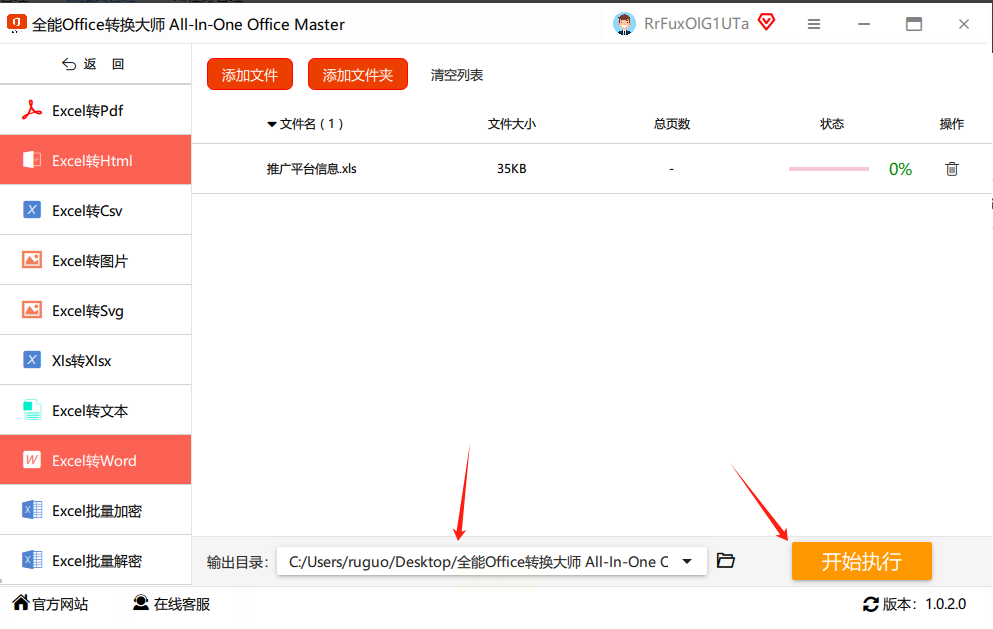Viewport: 993px width, 629px height.
Task: Click the home icon for 官方网站
Action: [x=21, y=602]
